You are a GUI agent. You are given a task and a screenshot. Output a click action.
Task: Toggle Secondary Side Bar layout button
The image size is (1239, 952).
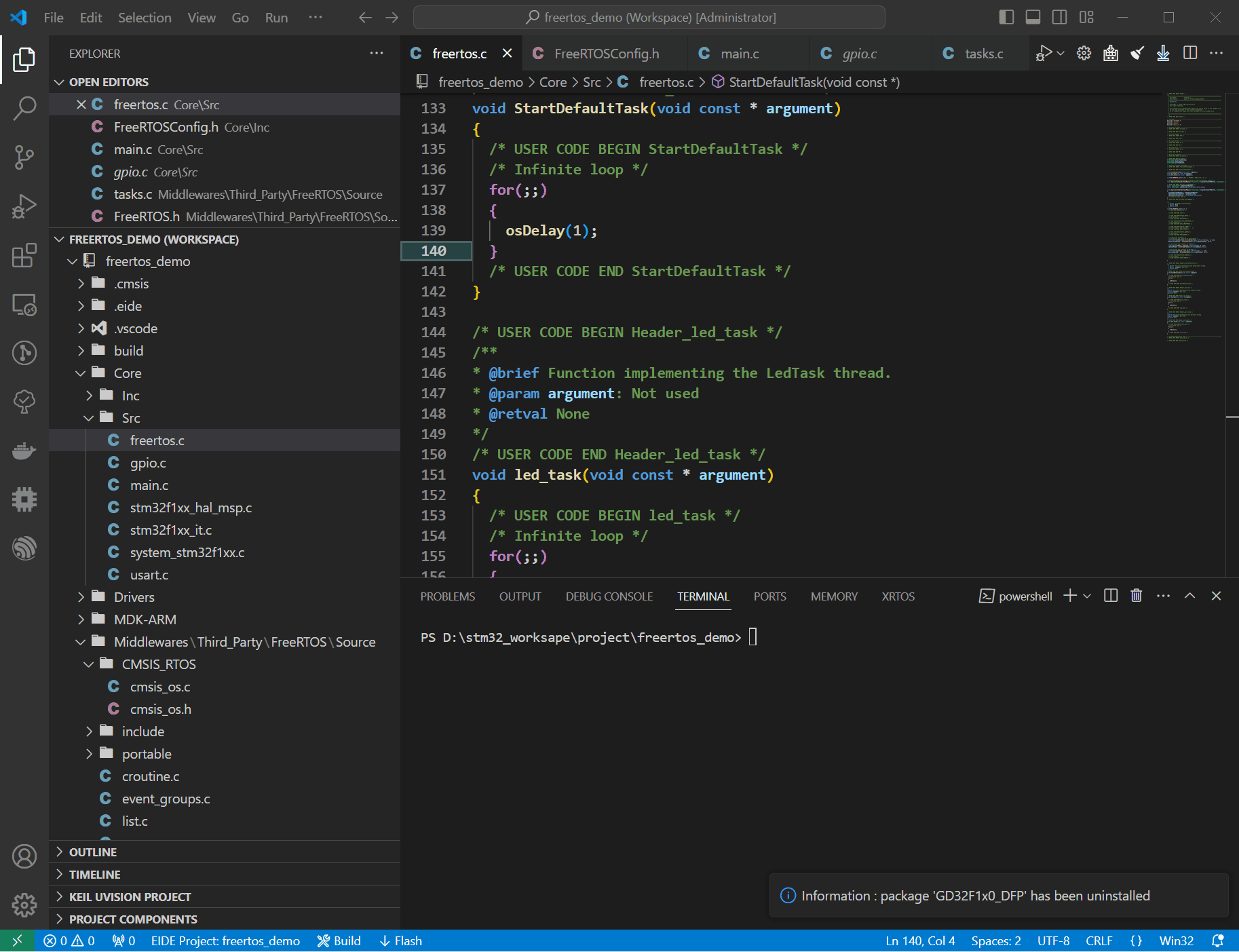click(x=1059, y=18)
